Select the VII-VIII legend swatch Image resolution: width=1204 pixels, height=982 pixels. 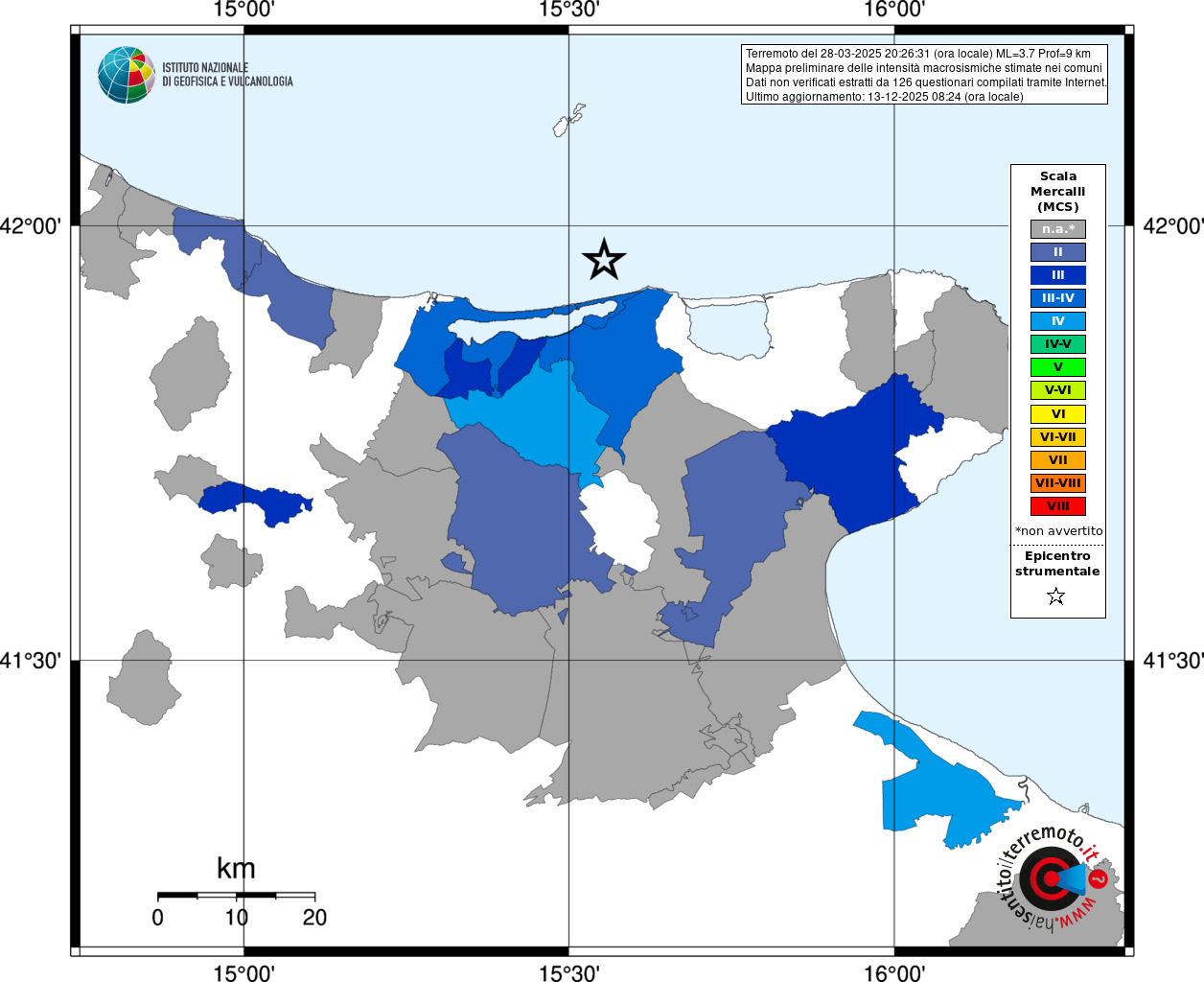click(x=1058, y=483)
